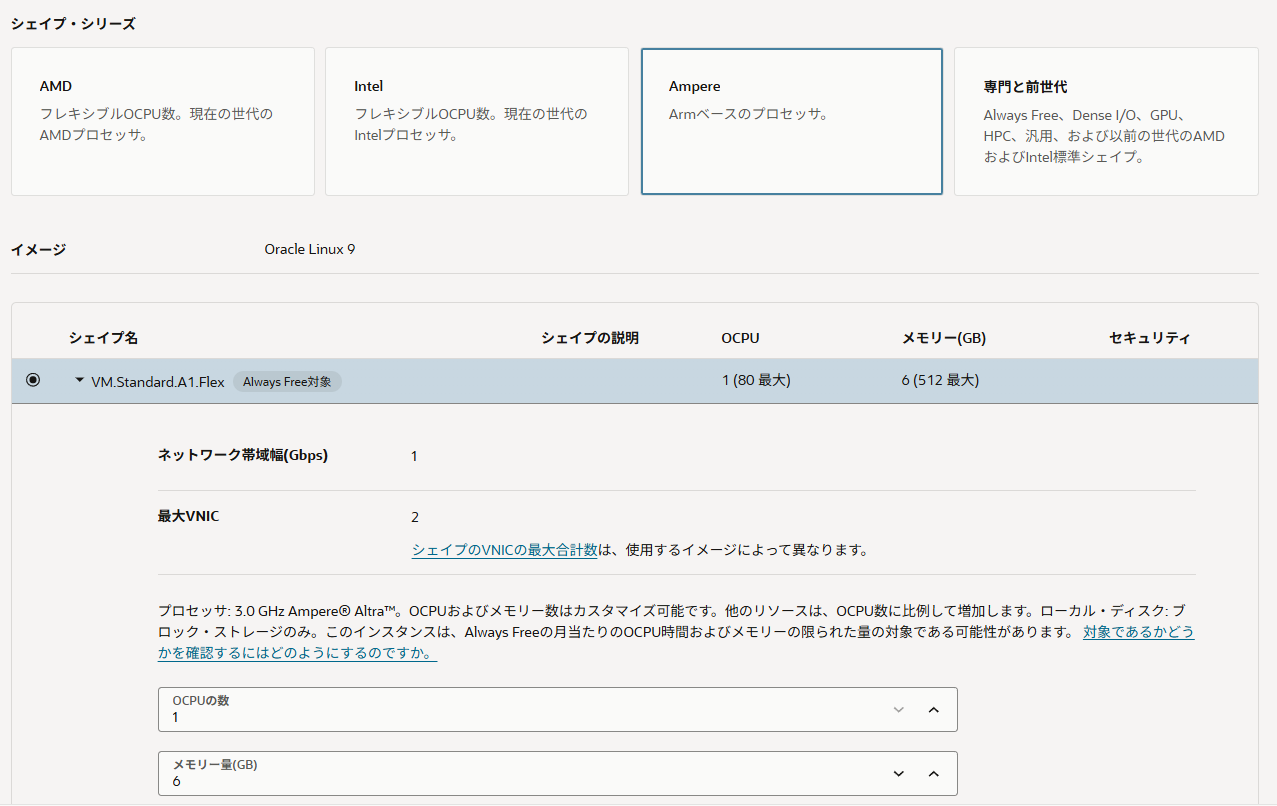
Task: Click the ネットワーク帯域幅(Gbps) label
Action: tap(243, 455)
